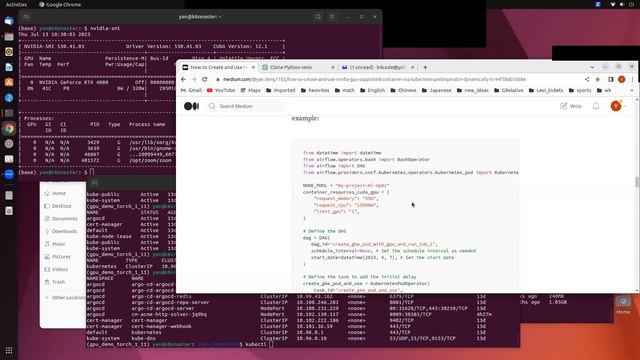640x360 pixels.
Task: Show Applications grid in the dock
Action: pos(9,350)
